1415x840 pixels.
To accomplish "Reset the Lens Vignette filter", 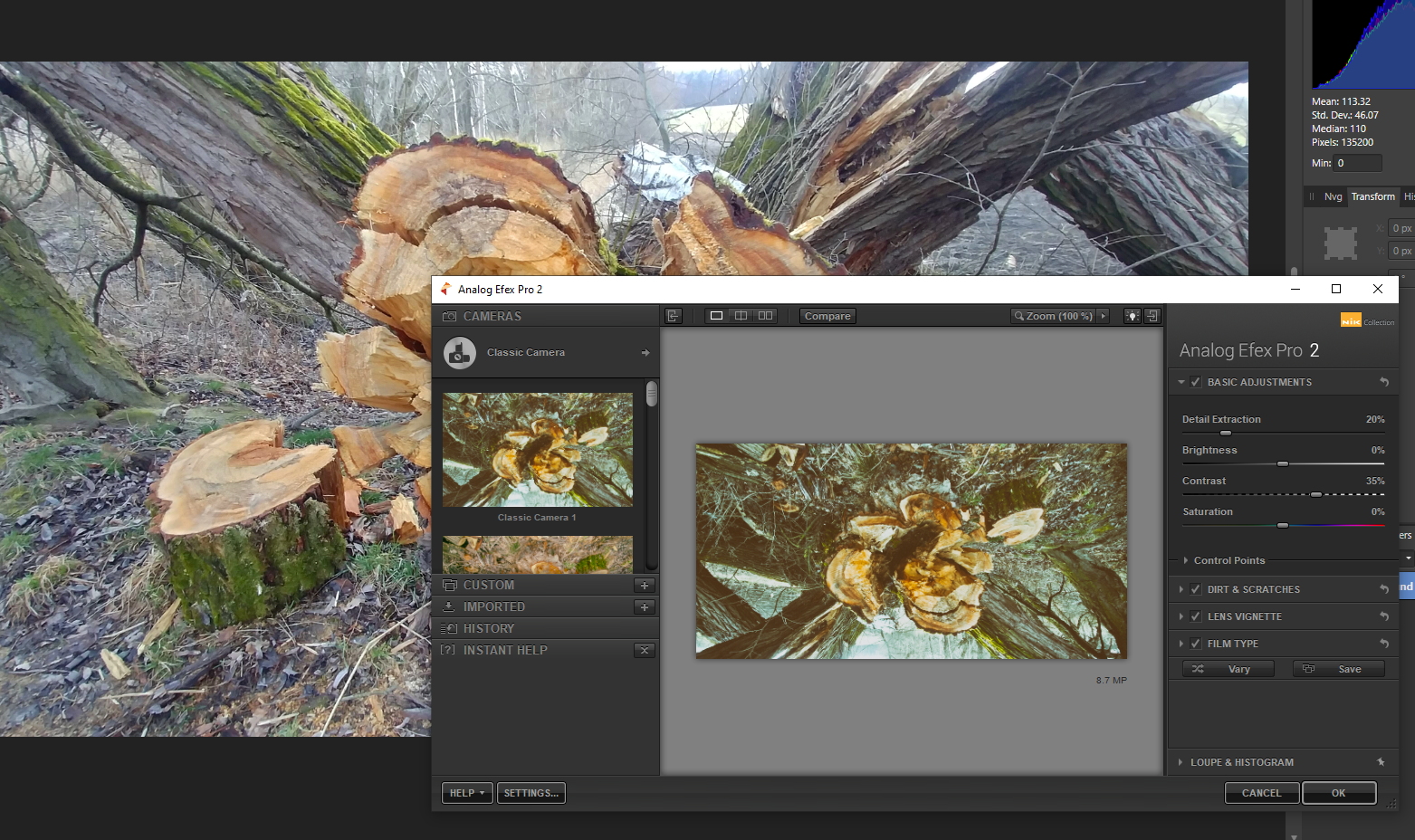I will pyautogui.click(x=1384, y=616).
